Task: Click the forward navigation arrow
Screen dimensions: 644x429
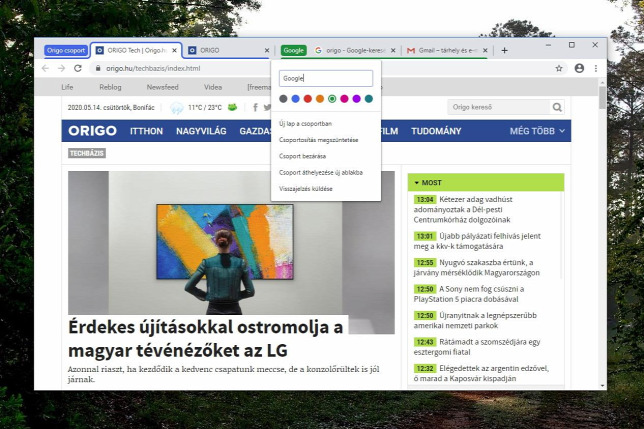Action: tap(62, 69)
